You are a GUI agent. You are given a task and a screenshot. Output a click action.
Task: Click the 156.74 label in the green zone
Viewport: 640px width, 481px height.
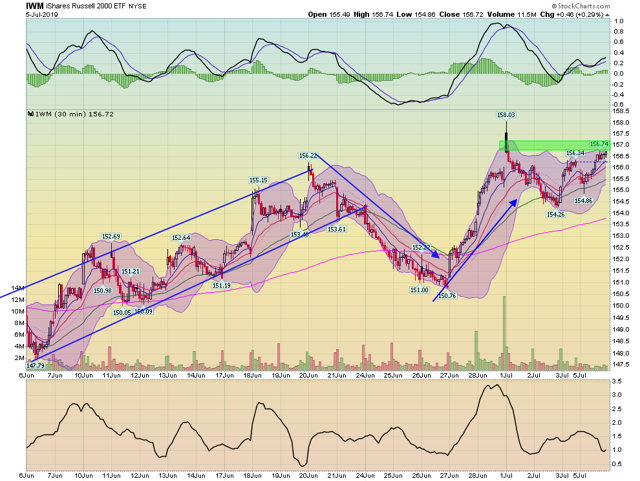pos(599,144)
